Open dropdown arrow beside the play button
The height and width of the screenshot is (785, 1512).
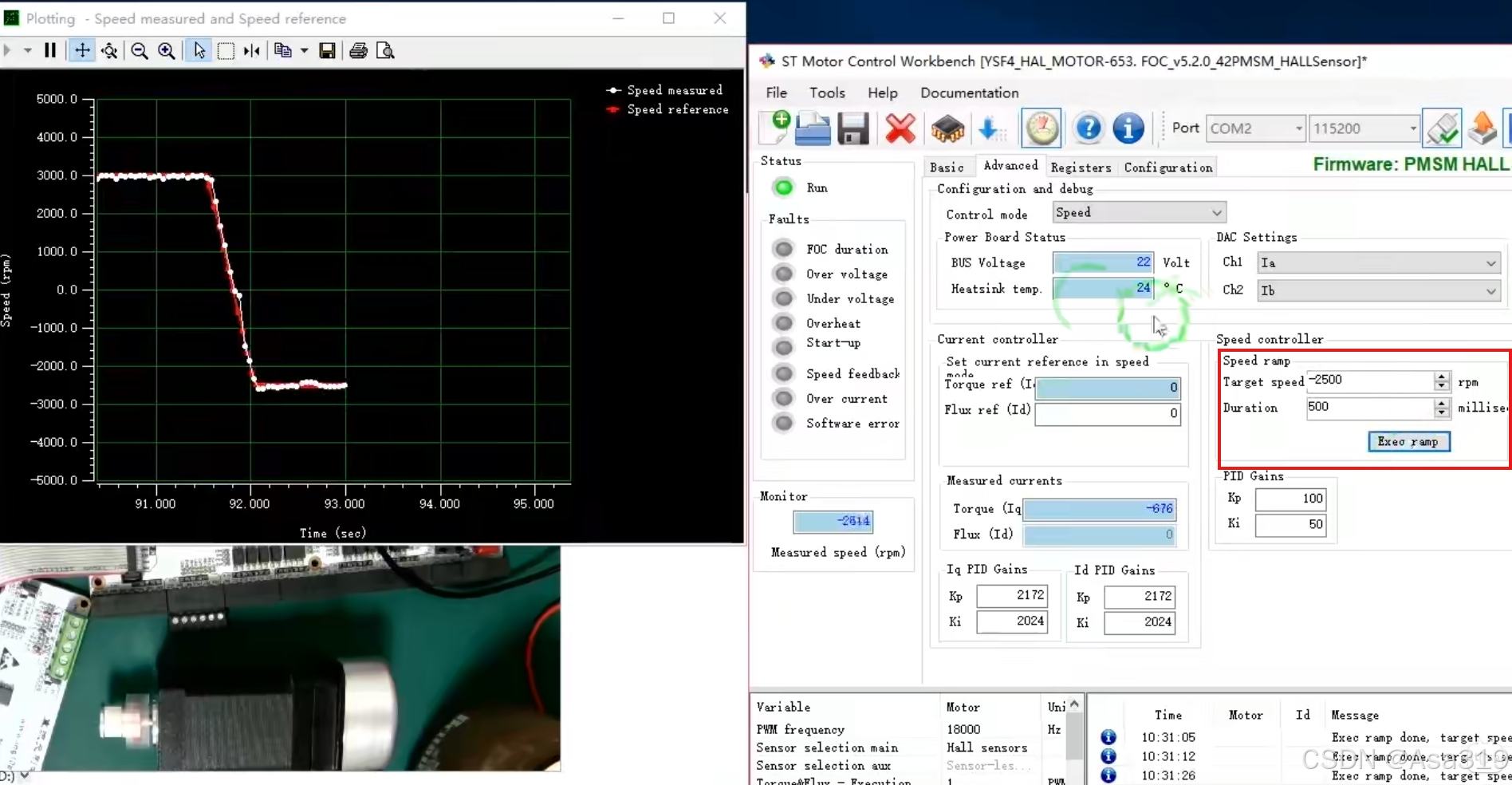tap(27, 50)
